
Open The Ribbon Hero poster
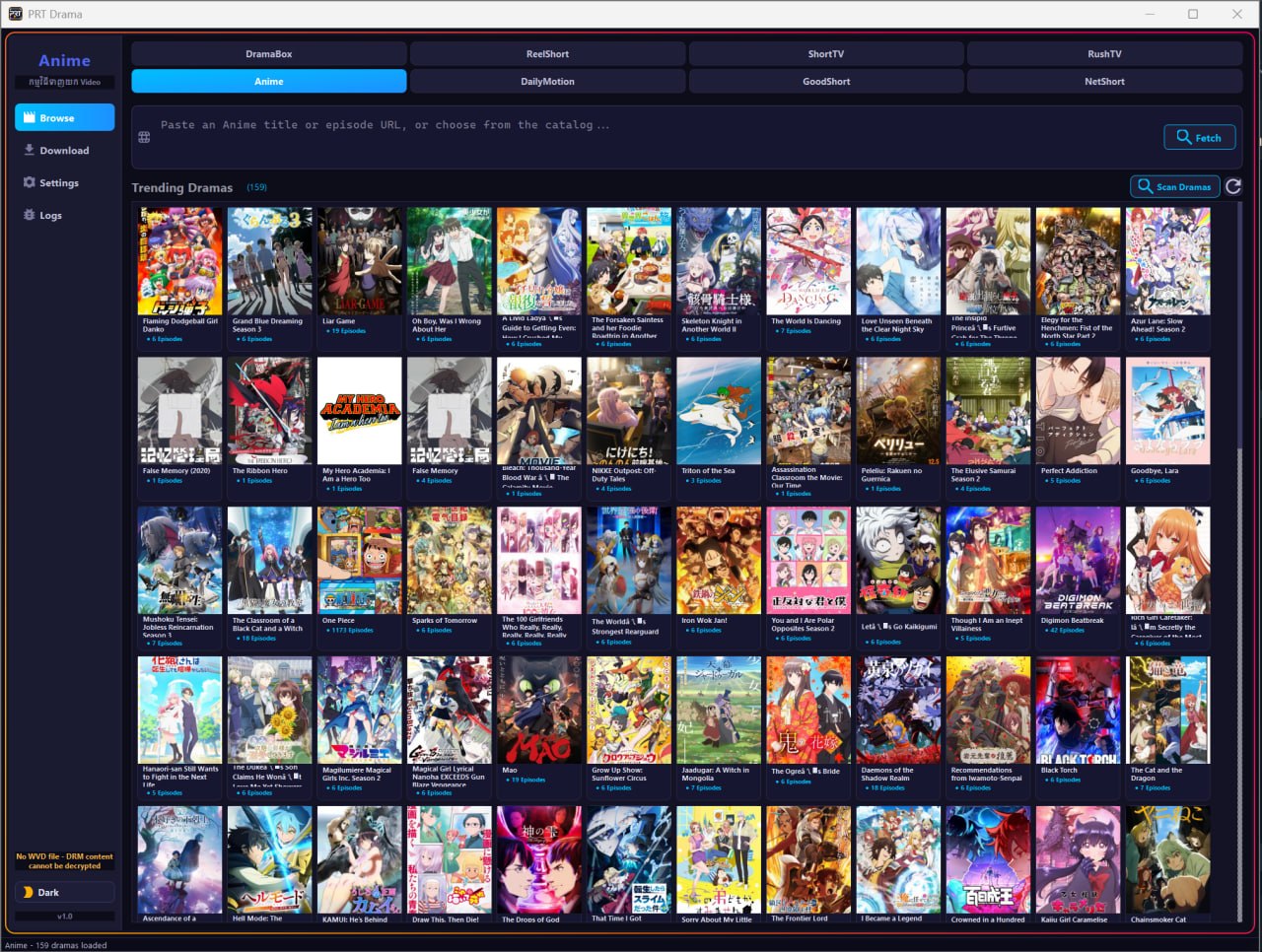coord(270,410)
